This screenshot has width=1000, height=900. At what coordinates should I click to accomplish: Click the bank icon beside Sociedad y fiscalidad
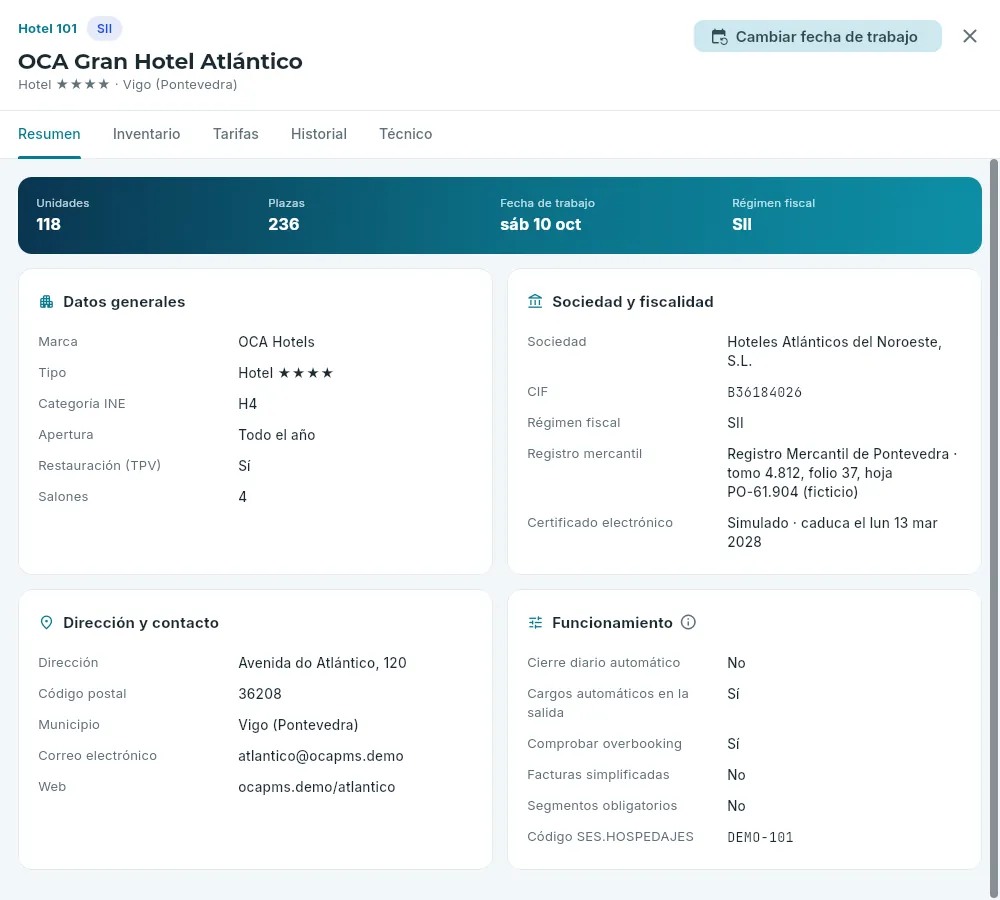[535, 301]
